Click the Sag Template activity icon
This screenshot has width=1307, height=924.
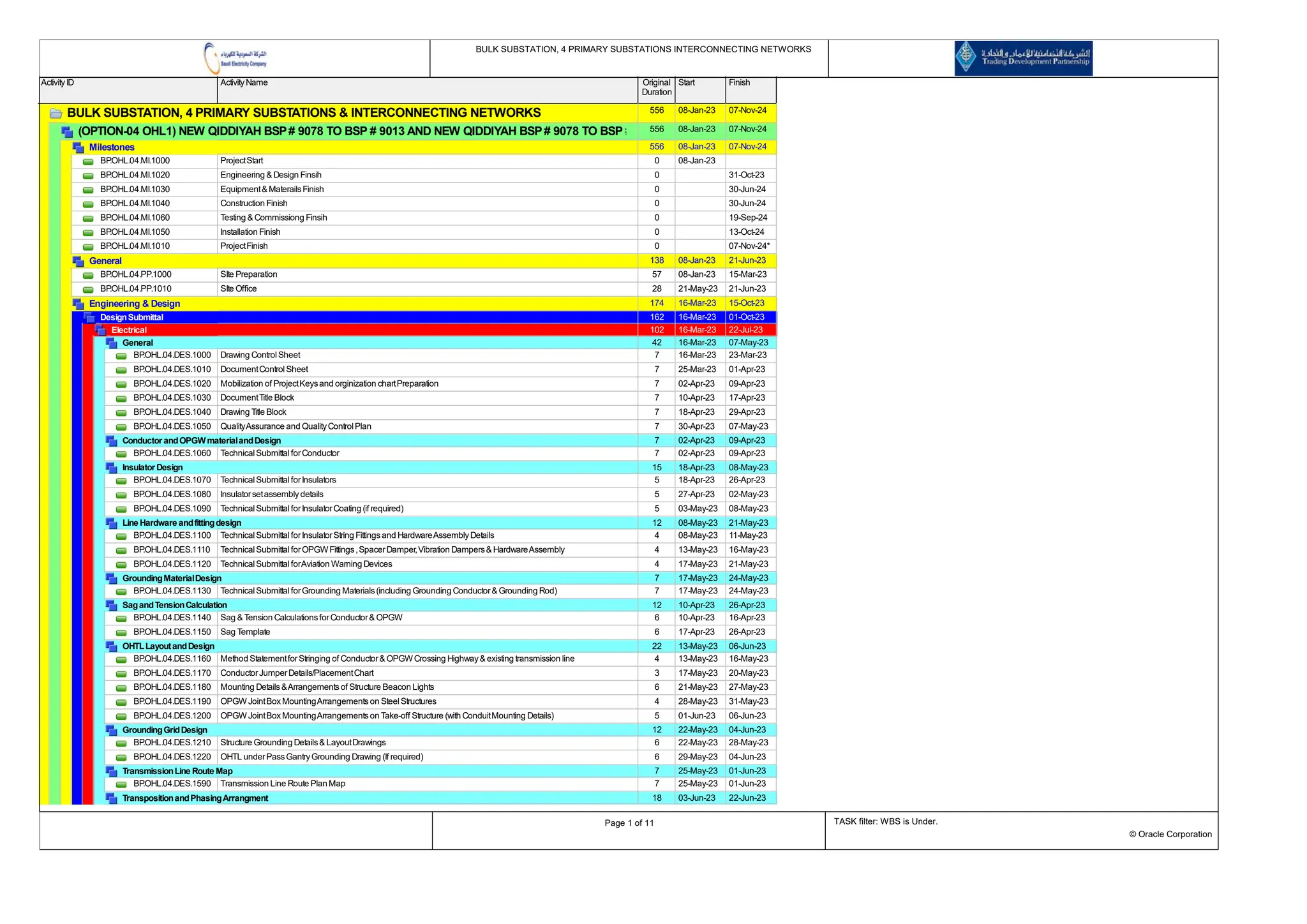click(x=121, y=633)
